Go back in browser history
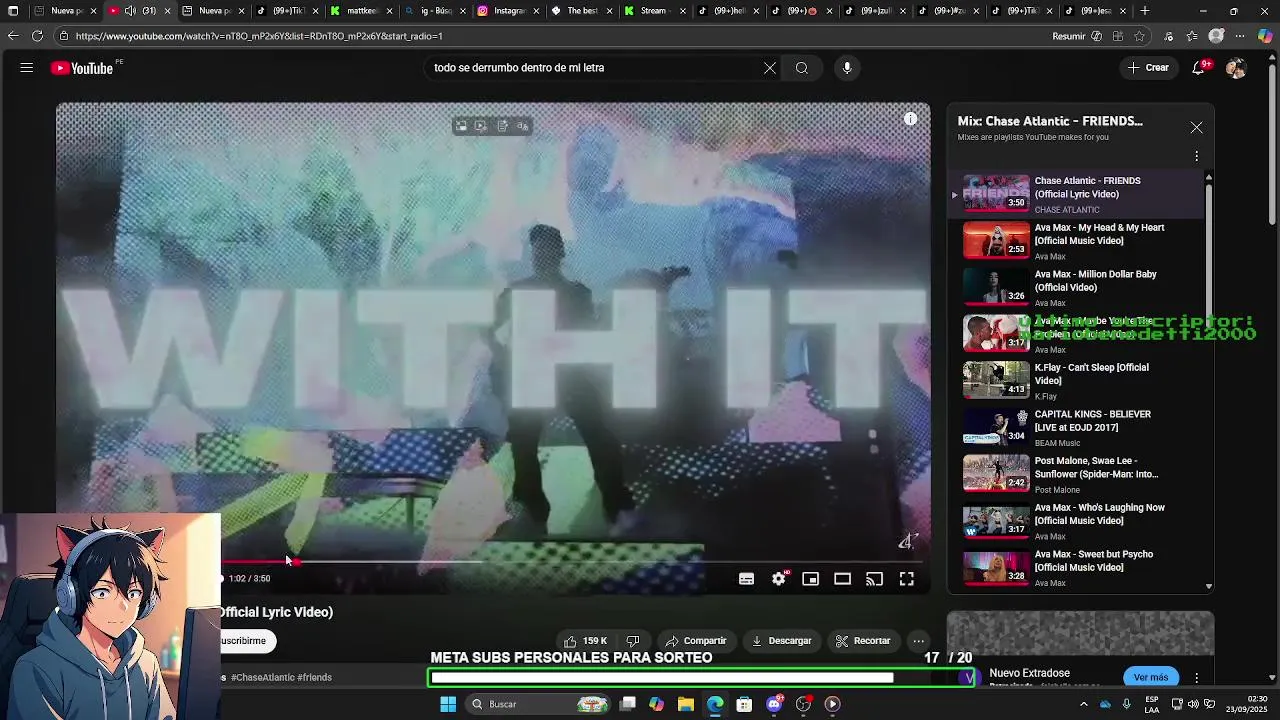 13,36
